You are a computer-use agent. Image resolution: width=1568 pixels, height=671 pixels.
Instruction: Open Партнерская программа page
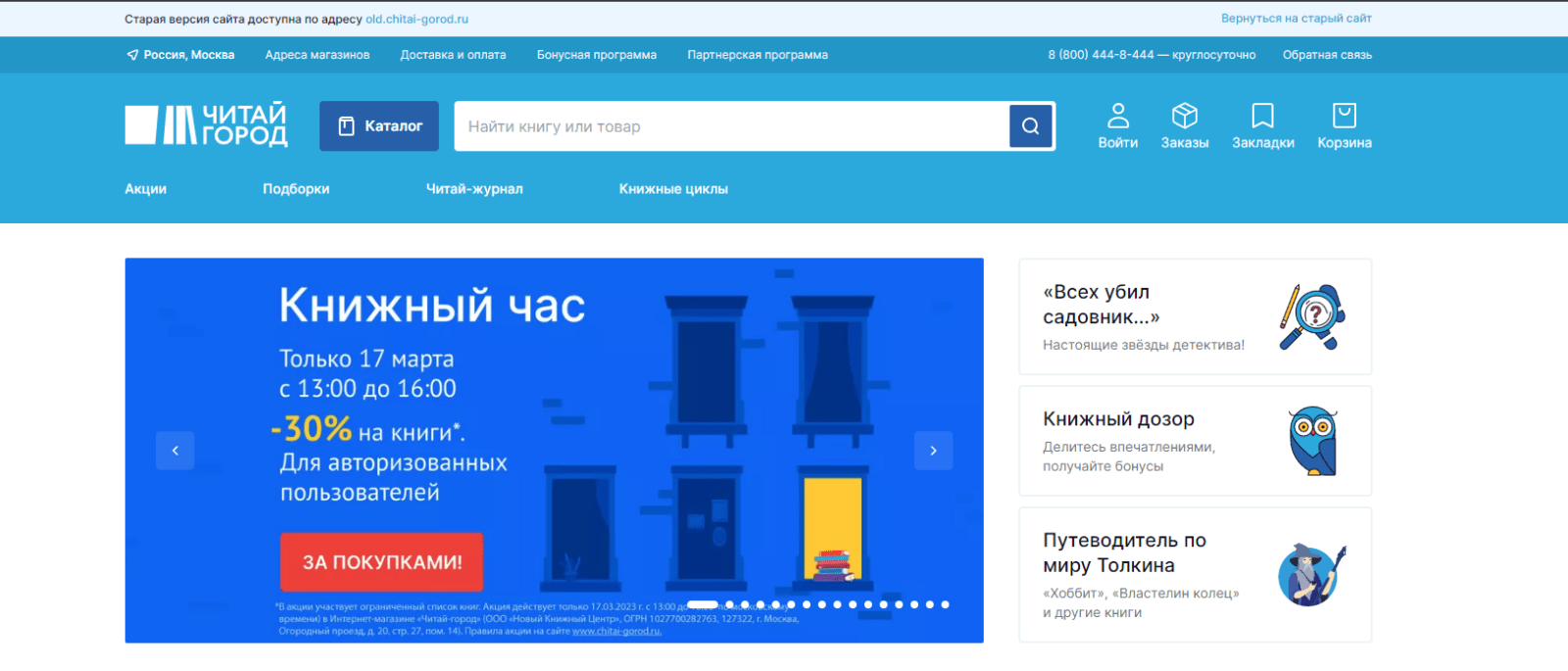[758, 55]
